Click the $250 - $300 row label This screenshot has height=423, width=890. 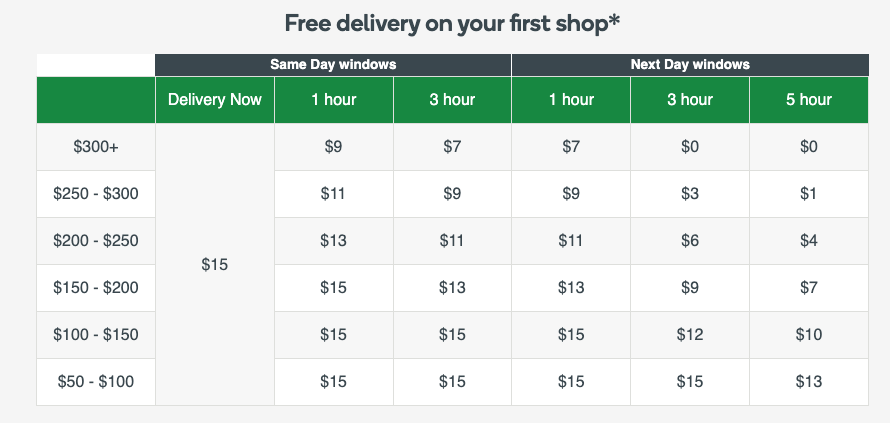(x=96, y=194)
